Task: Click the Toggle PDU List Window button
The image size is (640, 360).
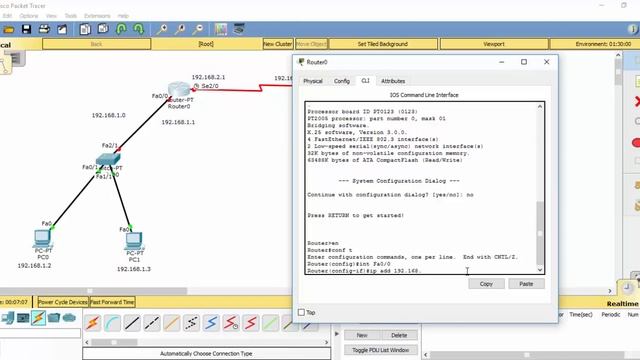Action: (380, 350)
